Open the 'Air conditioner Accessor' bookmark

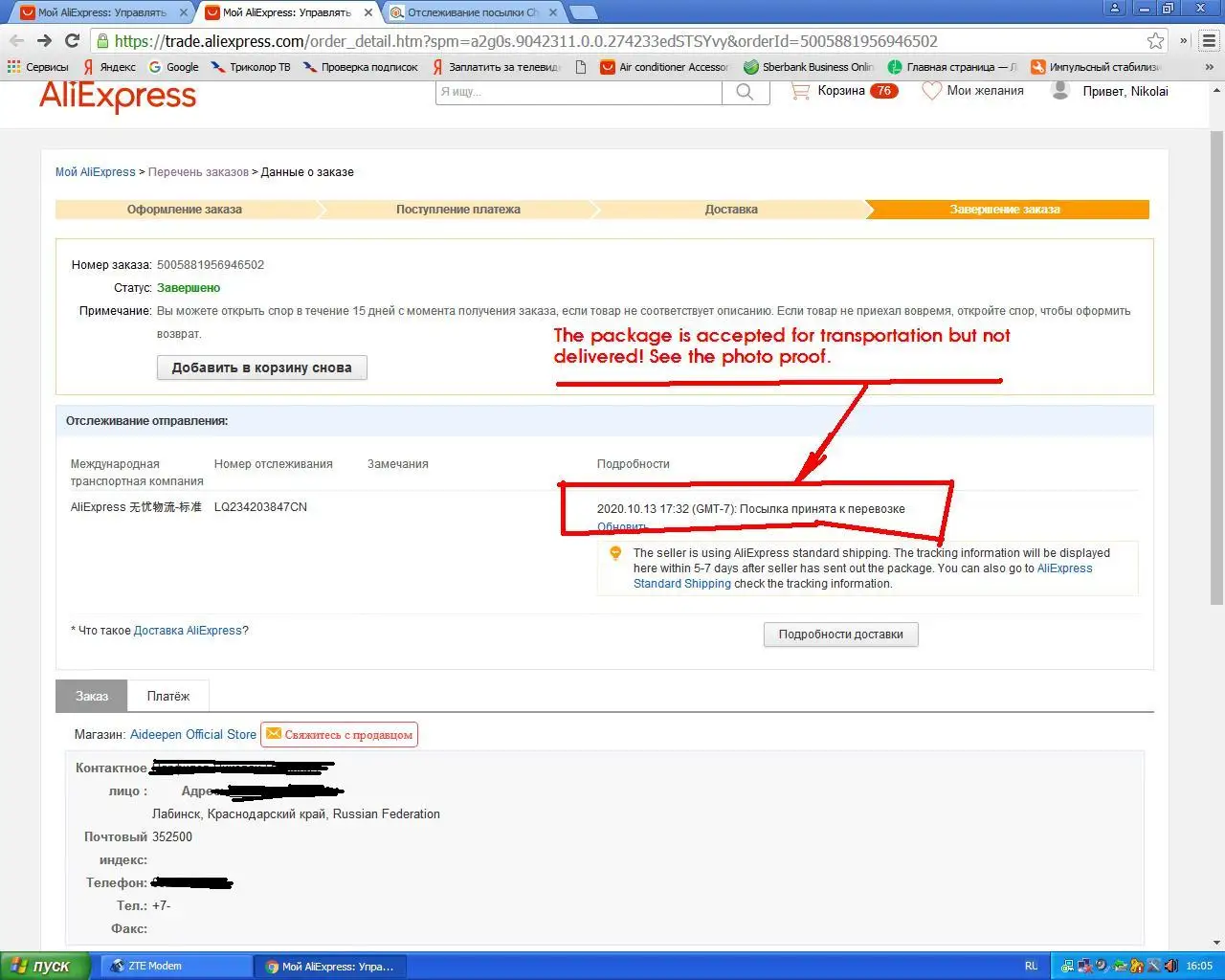tap(664, 67)
